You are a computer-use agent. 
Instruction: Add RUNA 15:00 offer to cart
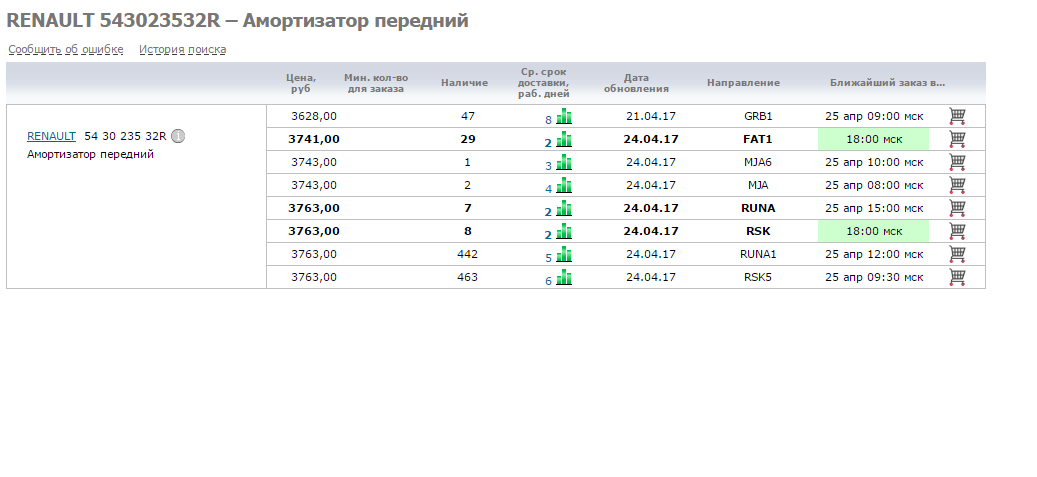(x=956, y=208)
